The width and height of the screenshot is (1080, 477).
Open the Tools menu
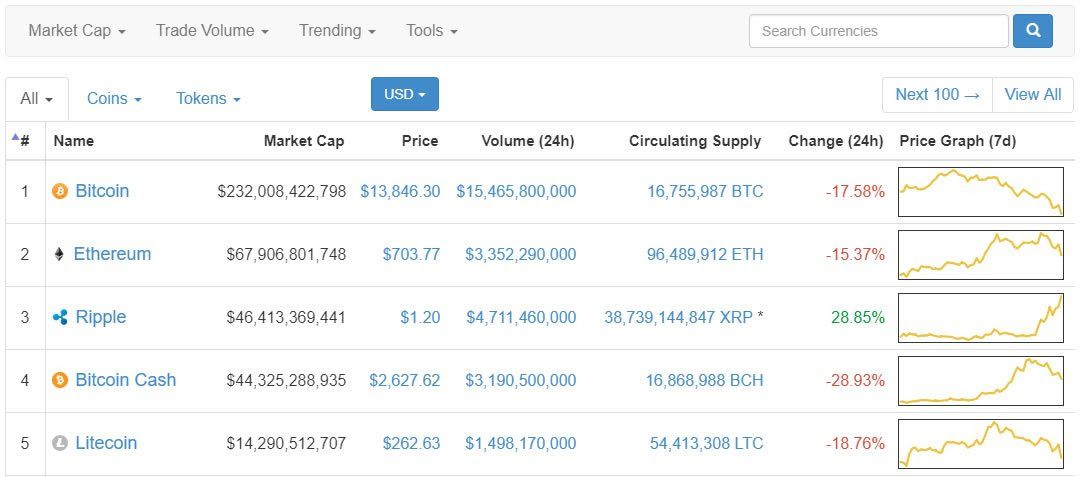point(432,31)
